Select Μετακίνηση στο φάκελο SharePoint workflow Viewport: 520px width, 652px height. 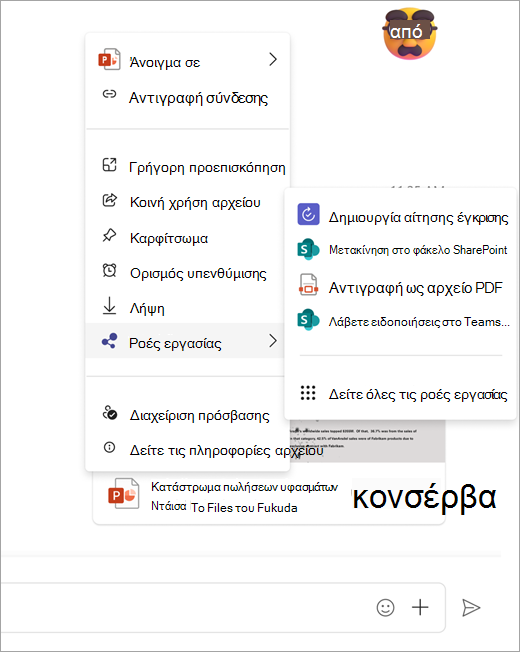[x=401, y=249]
